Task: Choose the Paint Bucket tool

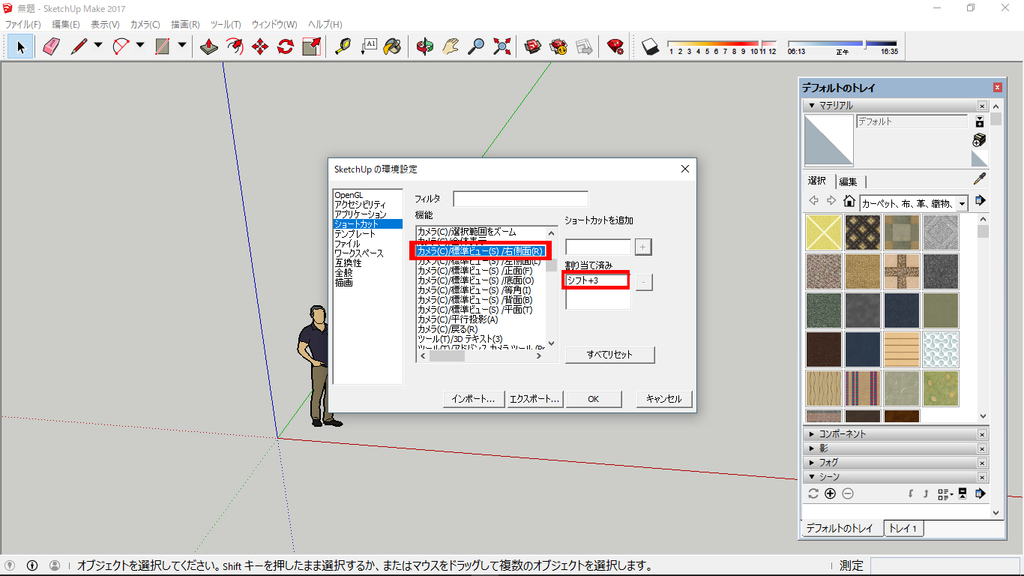Action: click(x=392, y=47)
